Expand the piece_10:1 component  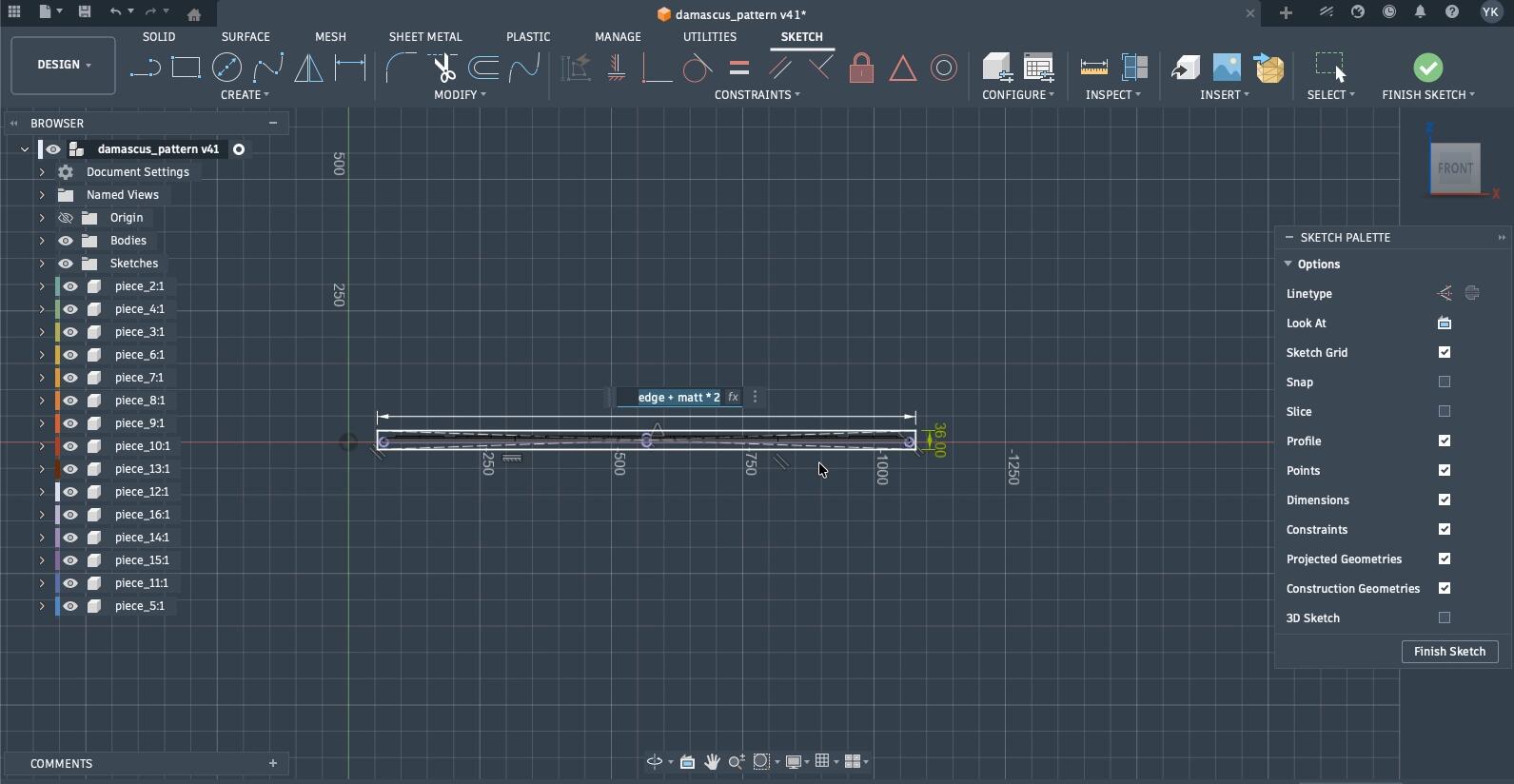point(42,446)
